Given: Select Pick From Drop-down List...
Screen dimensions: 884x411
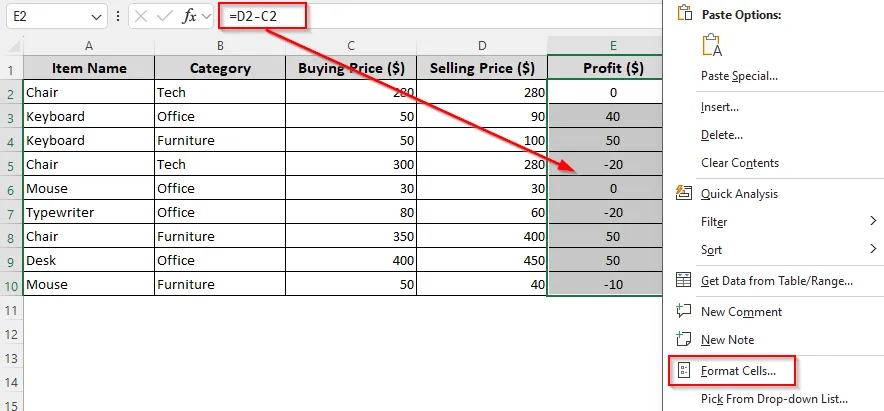Looking at the screenshot, I should click(x=774, y=399).
